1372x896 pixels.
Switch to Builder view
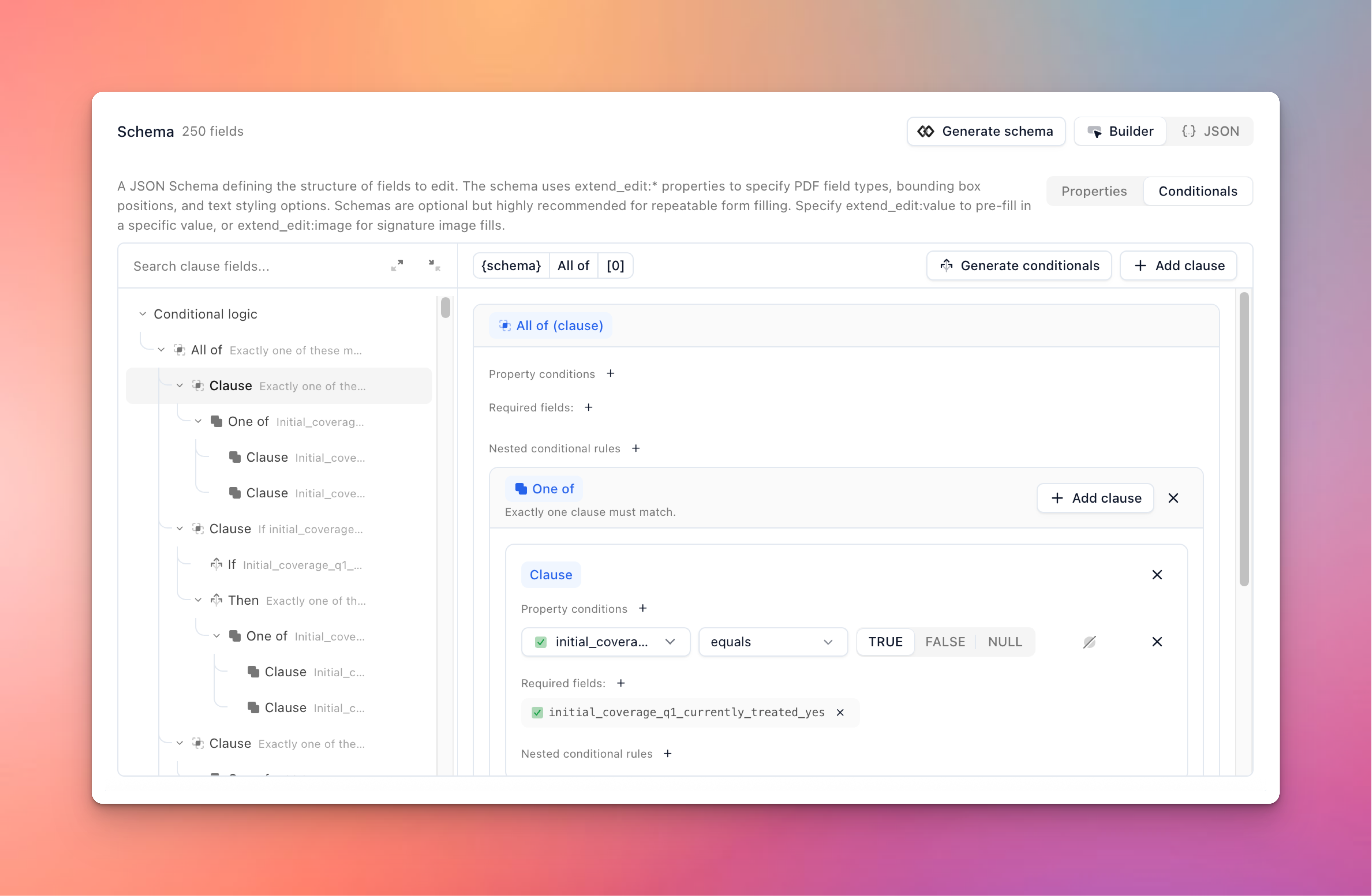click(x=1120, y=131)
